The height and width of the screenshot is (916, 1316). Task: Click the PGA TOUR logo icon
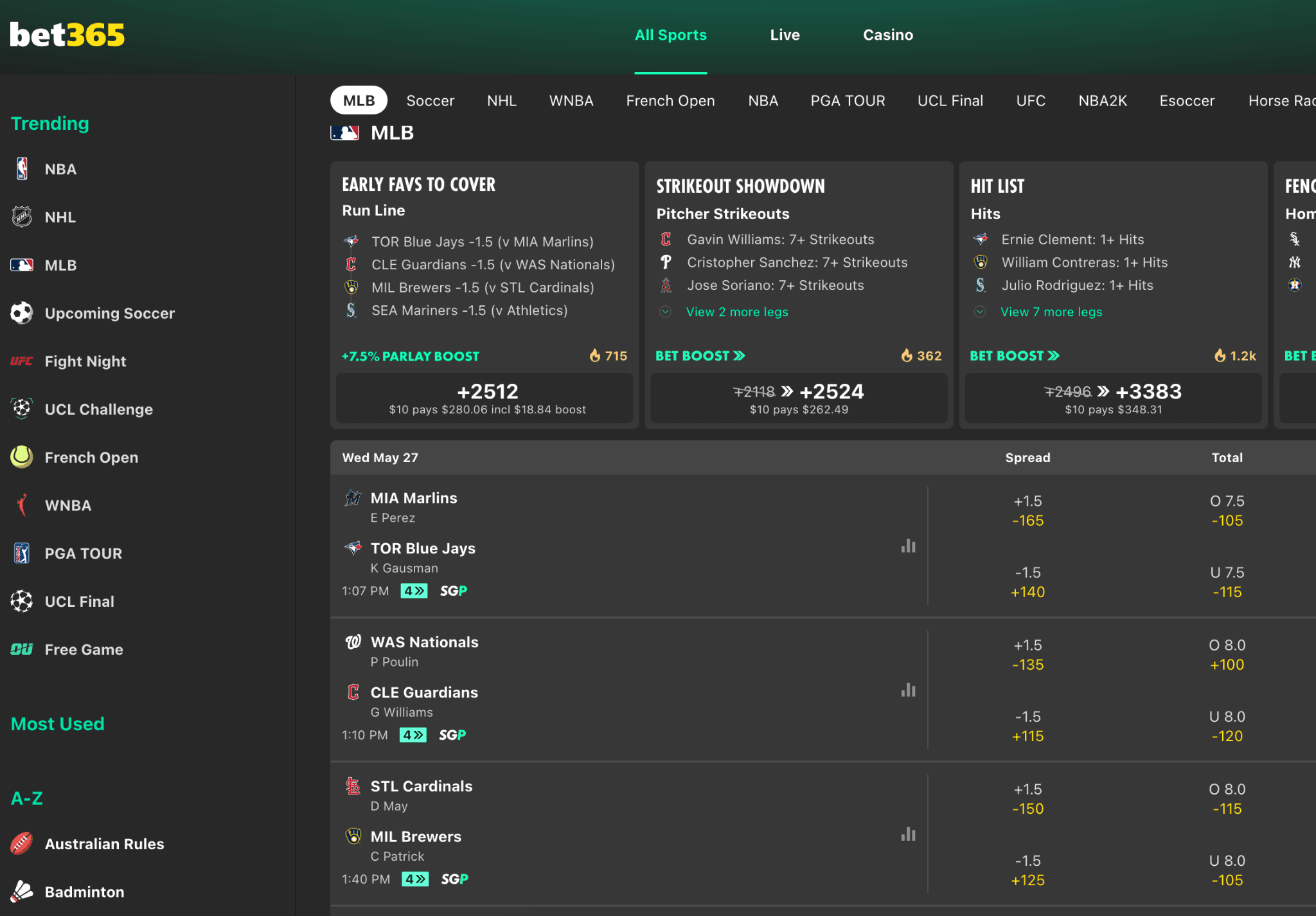[x=22, y=553]
